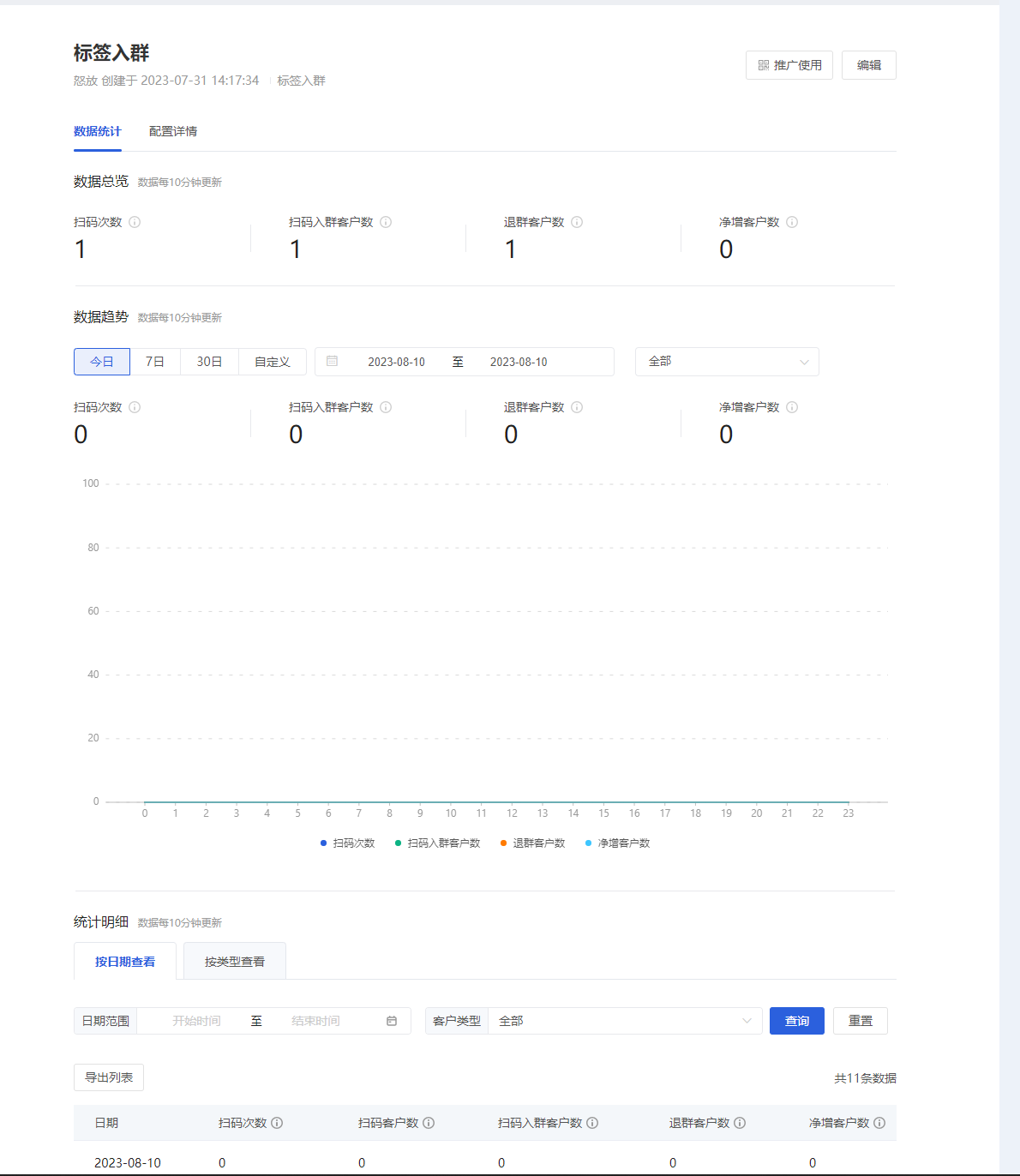Screen dimensions: 1020x1176
Task: Click info icon in table header 扫码入群客户数
Action: 592,1123
